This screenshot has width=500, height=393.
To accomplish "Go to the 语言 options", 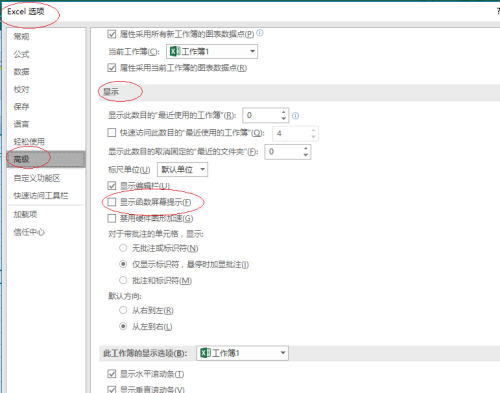I will tap(21, 124).
